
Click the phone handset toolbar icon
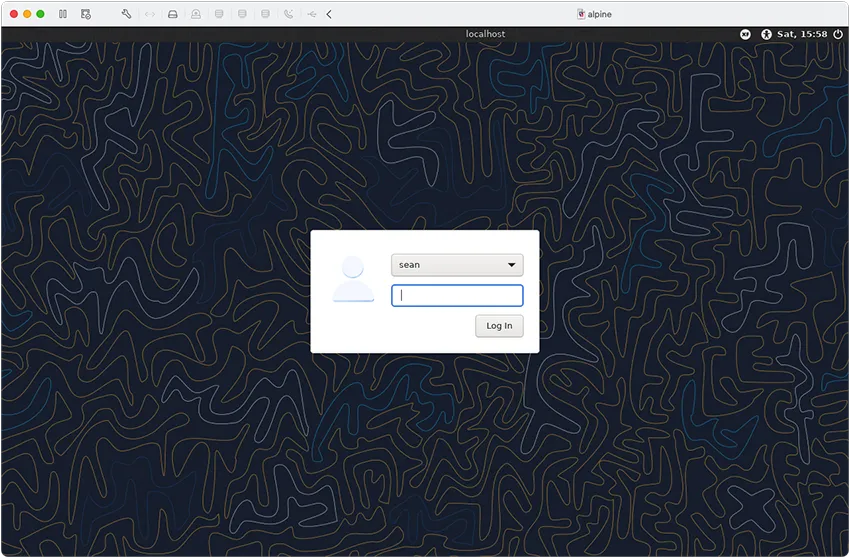288,14
